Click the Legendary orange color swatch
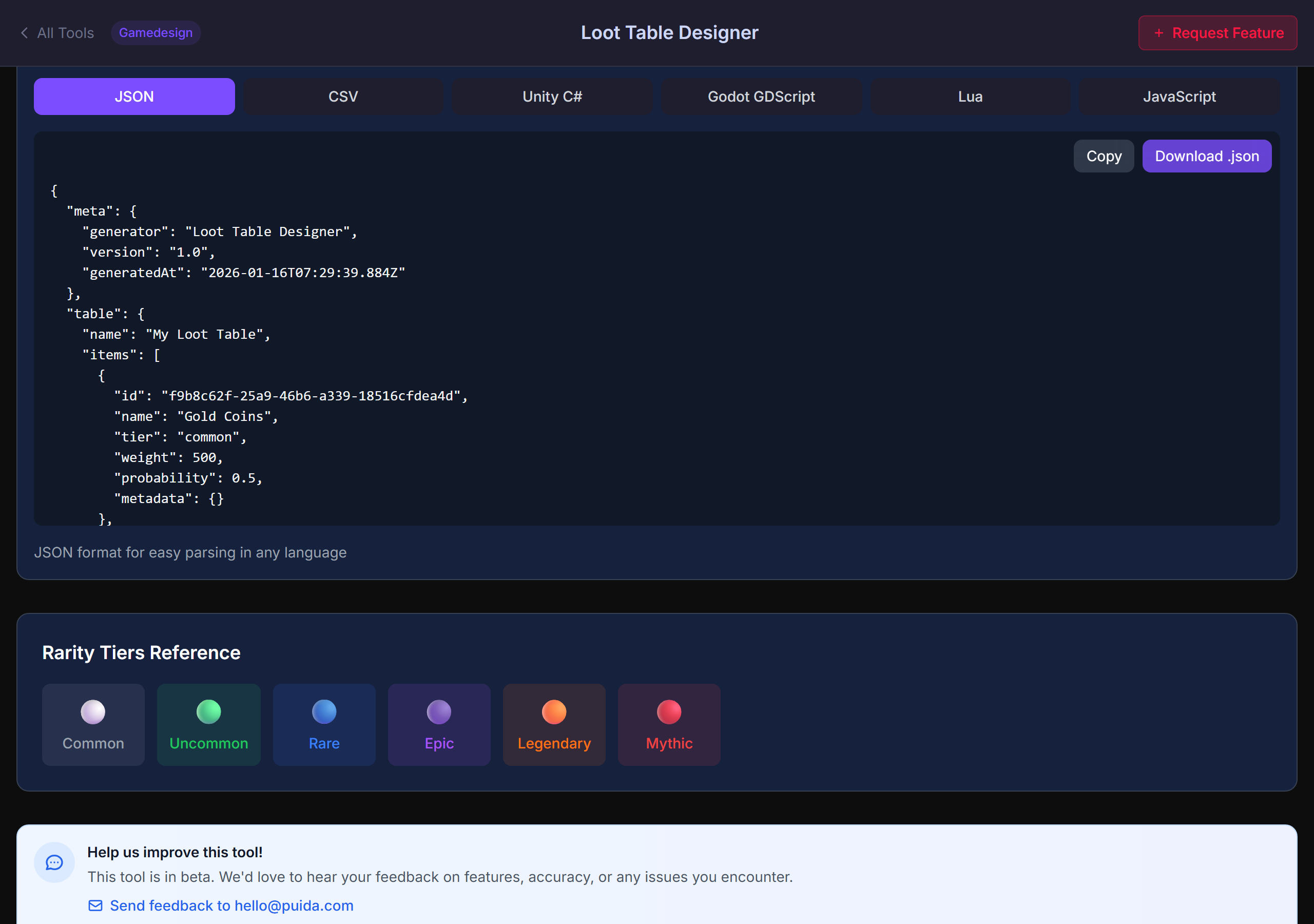 553,711
